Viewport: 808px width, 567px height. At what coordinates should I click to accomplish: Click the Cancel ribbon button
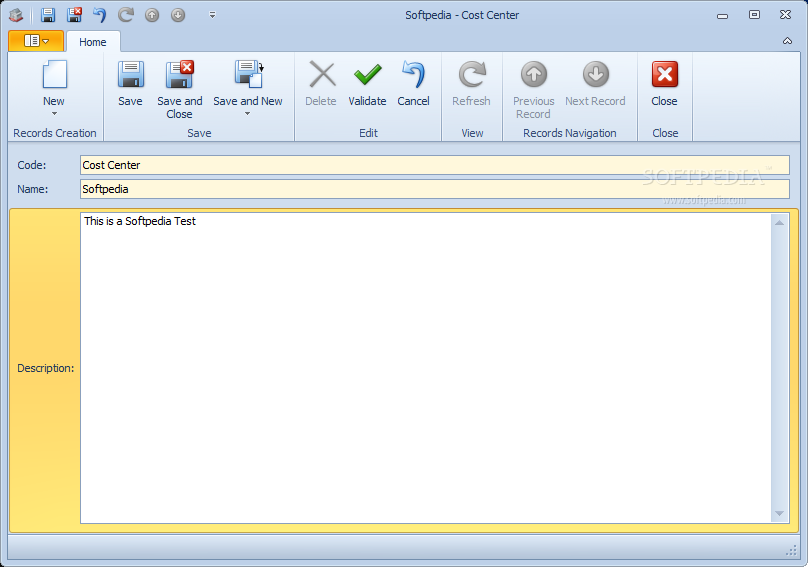coord(413,84)
